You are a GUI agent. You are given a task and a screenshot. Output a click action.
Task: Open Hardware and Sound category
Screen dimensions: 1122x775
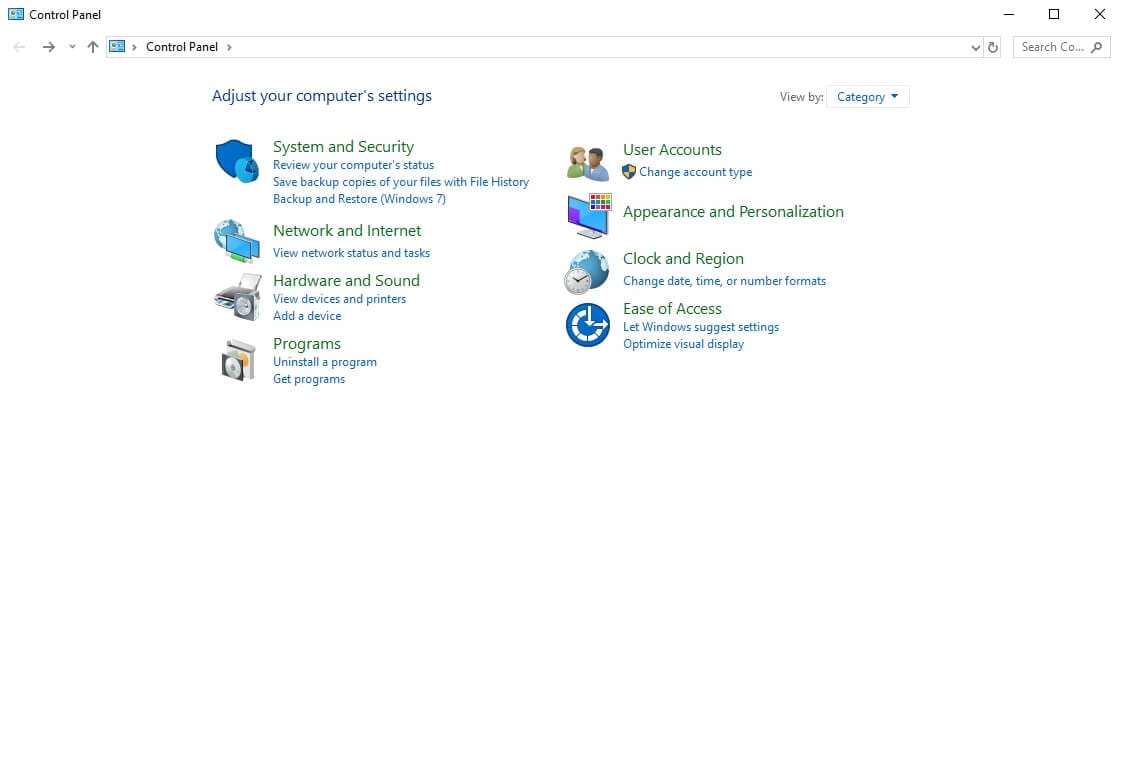(346, 281)
